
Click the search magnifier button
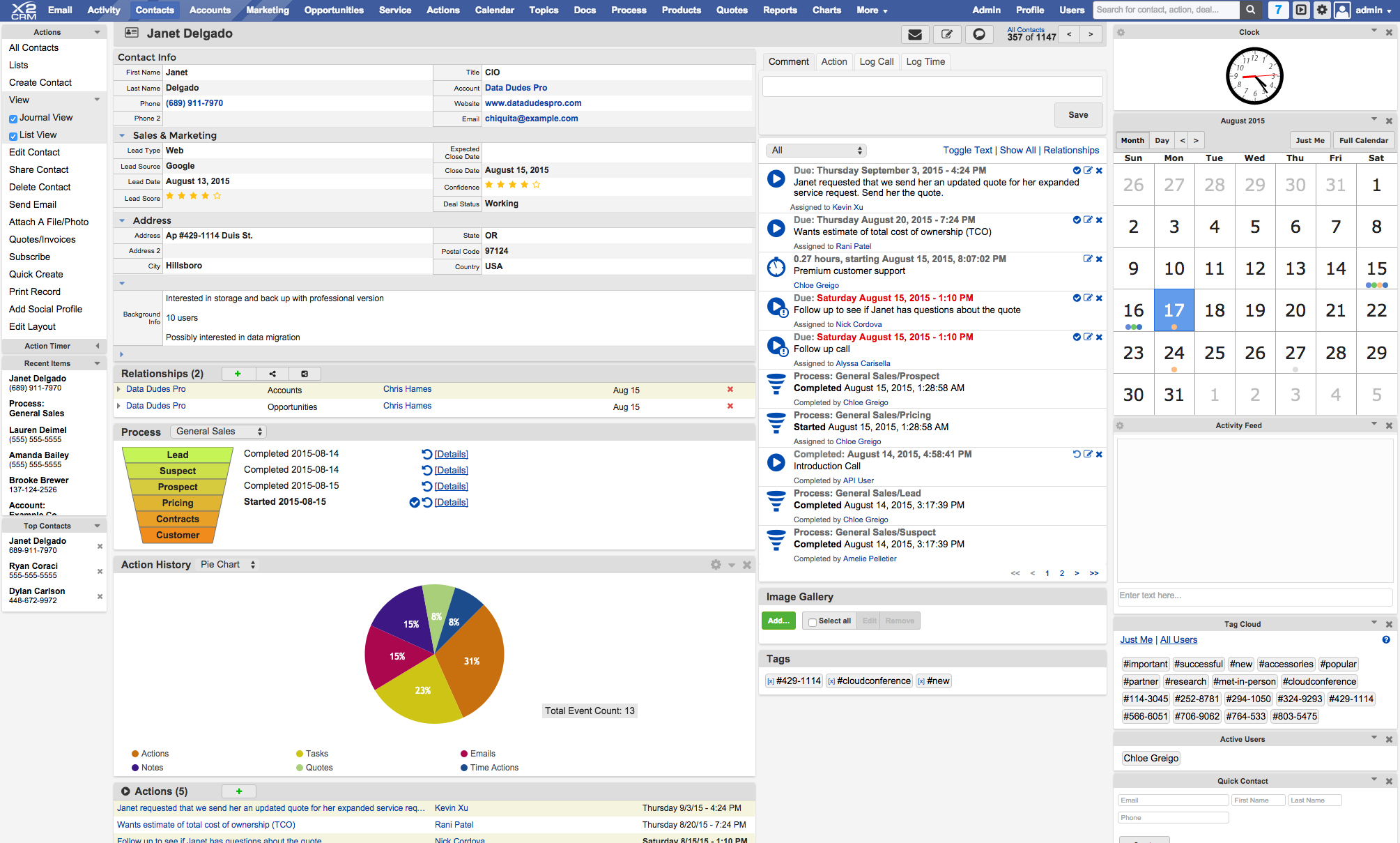tap(1251, 10)
